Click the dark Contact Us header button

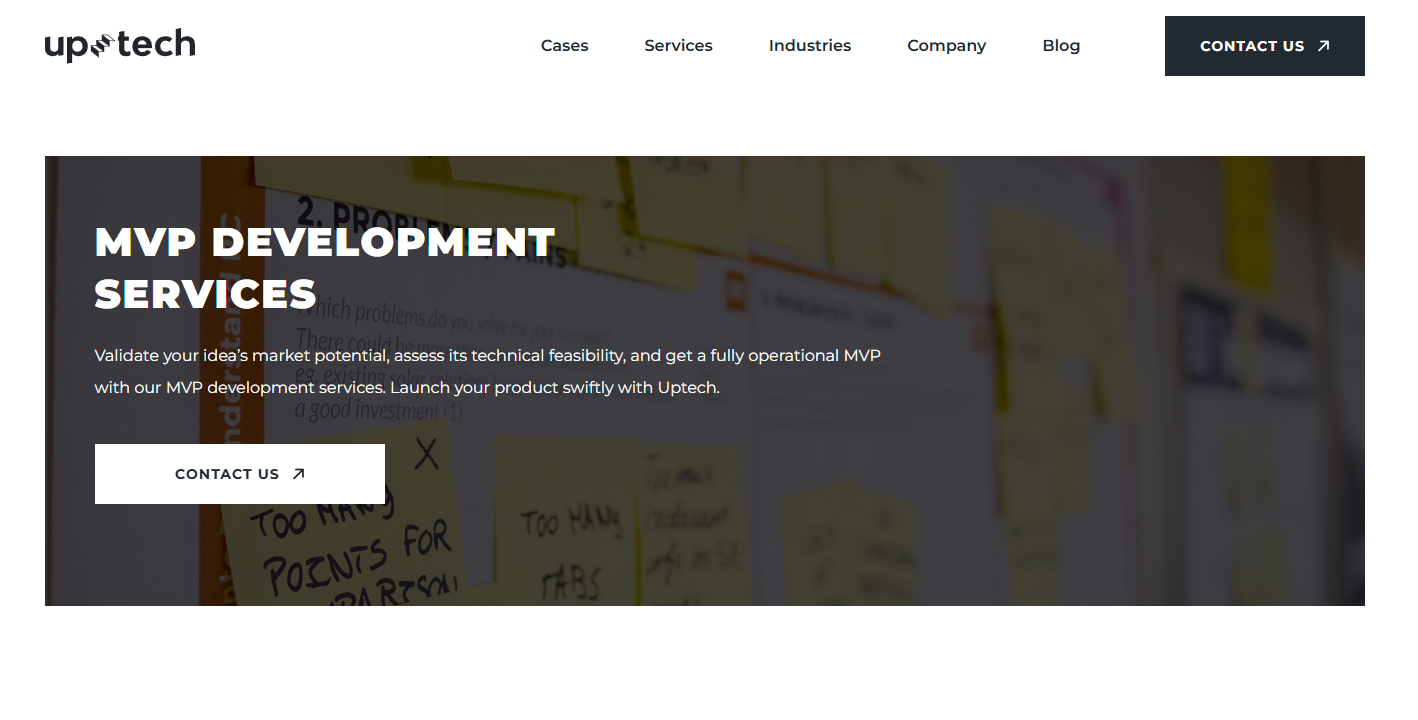tap(1265, 46)
